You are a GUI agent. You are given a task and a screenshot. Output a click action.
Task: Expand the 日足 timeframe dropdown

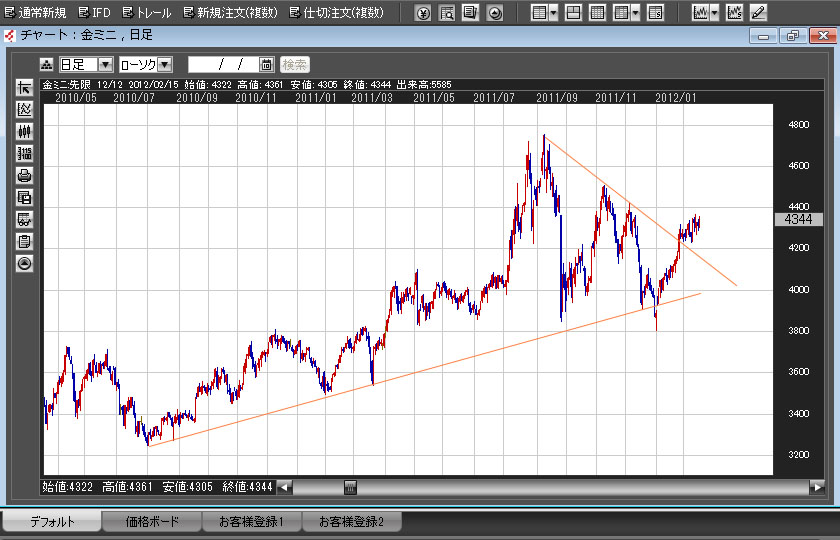(x=105, y=64)
